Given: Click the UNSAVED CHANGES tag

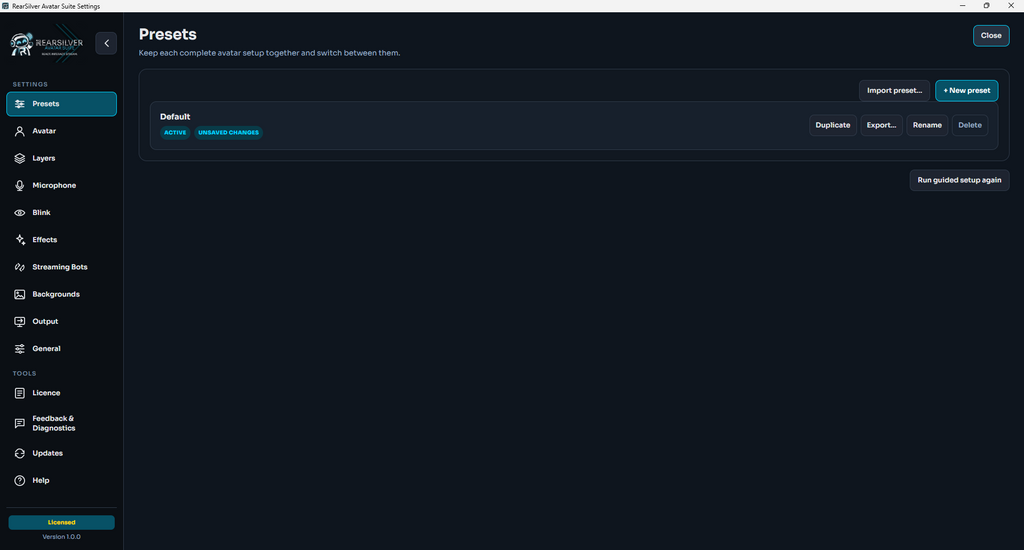Looking at the screenshot, I should click(229, 133).
